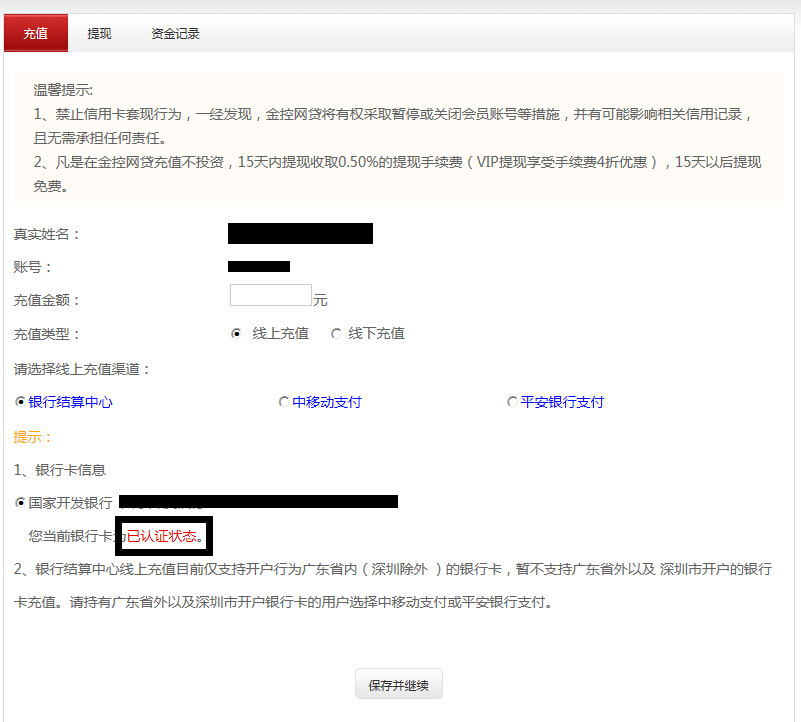
Task: Click the 国家开发银行 label text
Action: point(70,503)
